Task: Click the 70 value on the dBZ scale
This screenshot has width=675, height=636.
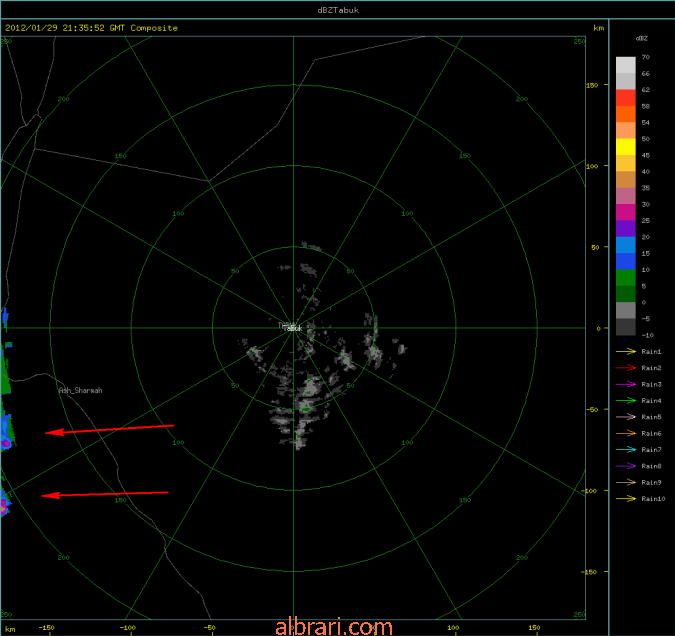Action: click(645, 57)
